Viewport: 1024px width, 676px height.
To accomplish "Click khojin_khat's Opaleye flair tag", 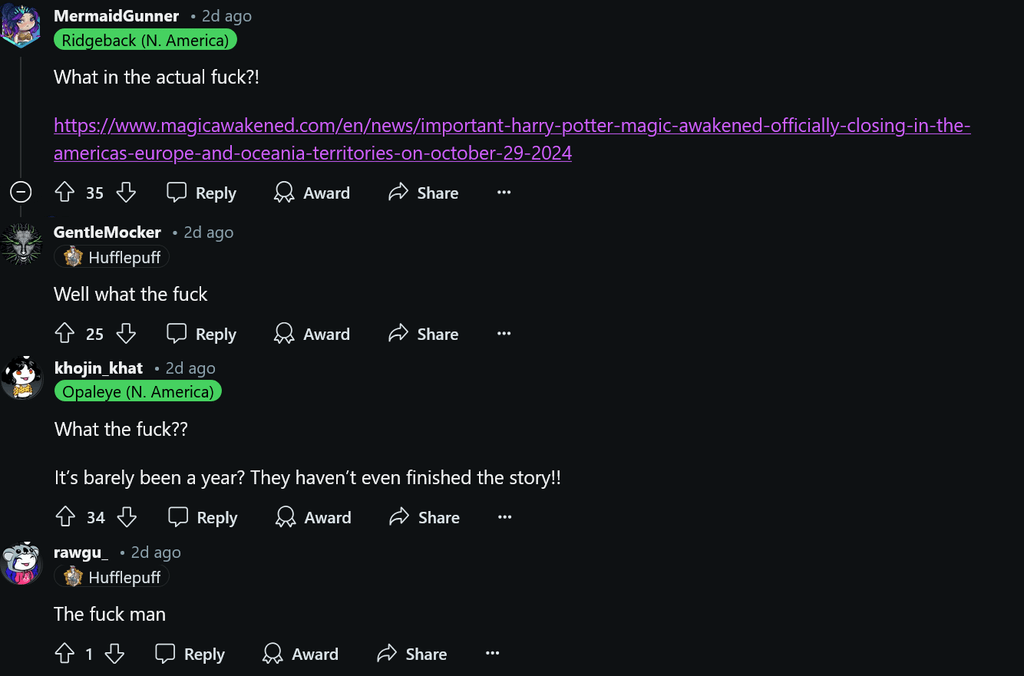I will click(x=137, y=391).
